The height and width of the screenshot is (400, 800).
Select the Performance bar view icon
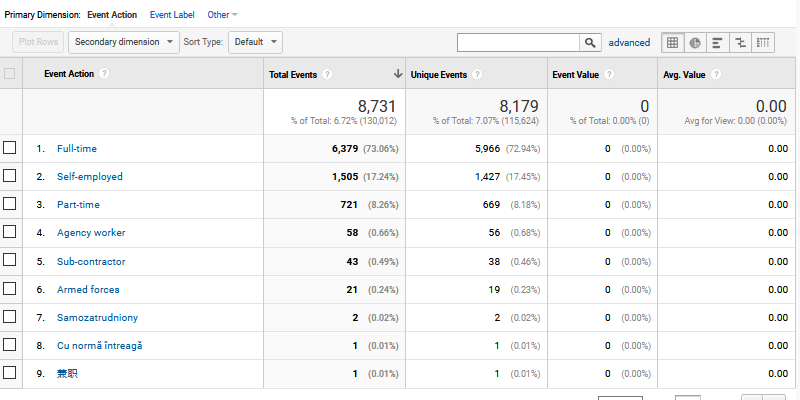[x=718, y=42]
